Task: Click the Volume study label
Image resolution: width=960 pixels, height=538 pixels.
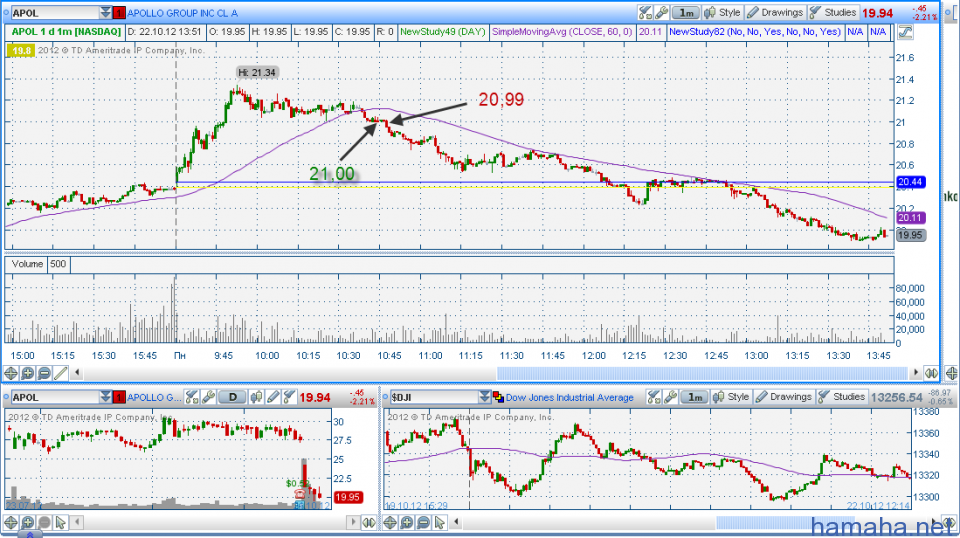Action: point(27,264)
